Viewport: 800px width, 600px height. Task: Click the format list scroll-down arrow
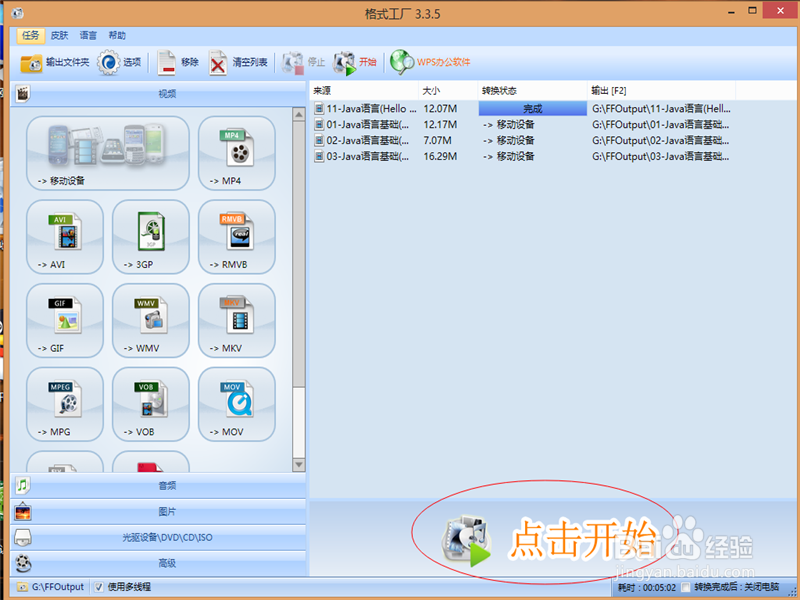click(x=299, y=464)
